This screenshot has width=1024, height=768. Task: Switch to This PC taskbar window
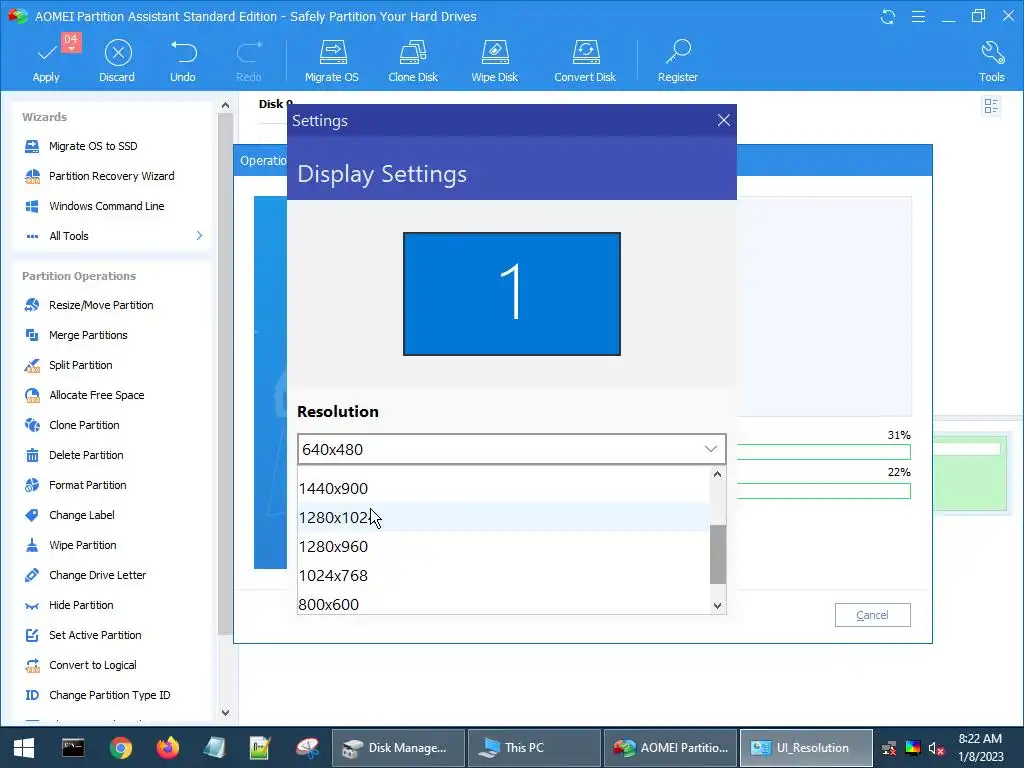coord(534,748)
